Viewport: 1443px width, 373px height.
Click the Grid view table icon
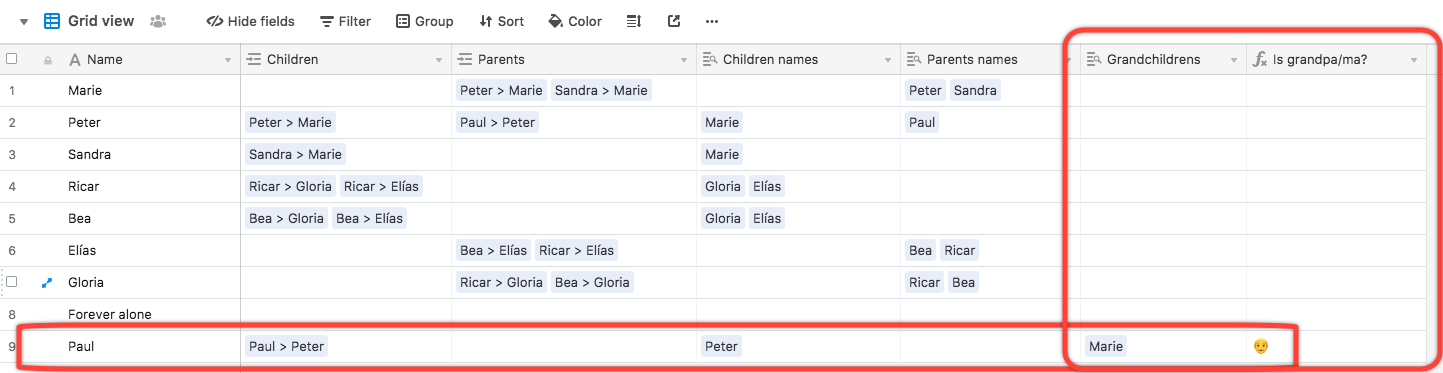pyautogui.click(x=52, y=21)
